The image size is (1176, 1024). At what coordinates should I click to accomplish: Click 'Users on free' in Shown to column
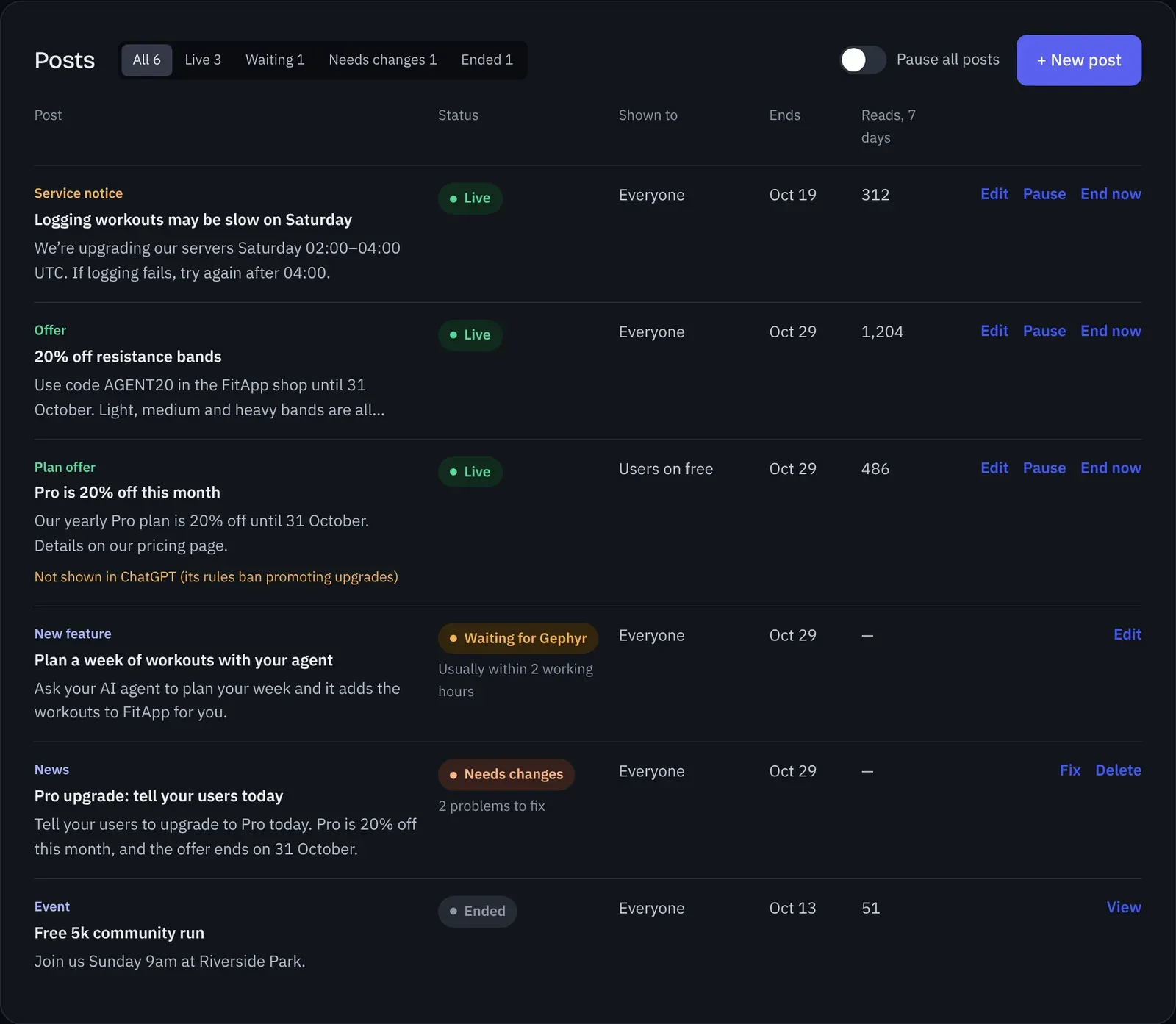pos(666,469)
